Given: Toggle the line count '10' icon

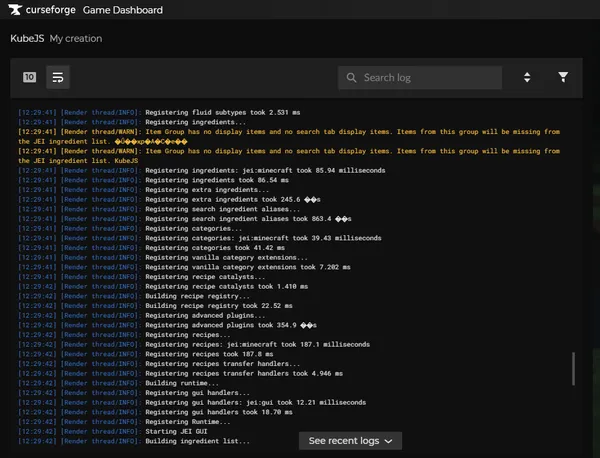Looking at the screenshot, I should [x=29, y=77].
